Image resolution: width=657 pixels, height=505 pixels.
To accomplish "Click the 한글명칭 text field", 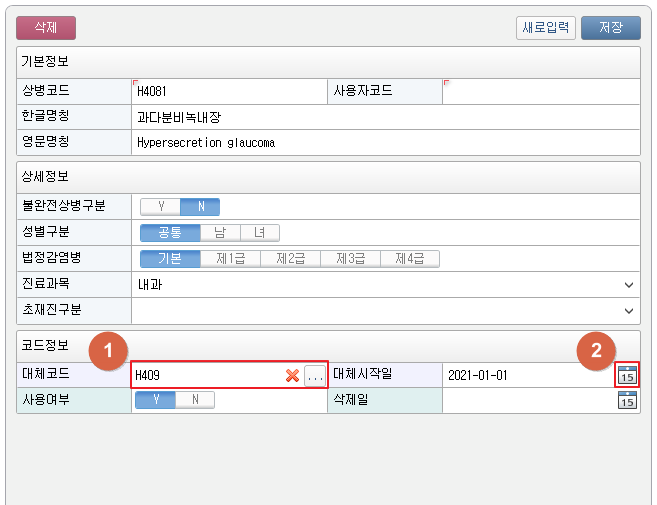I will [x=385, y=116].
